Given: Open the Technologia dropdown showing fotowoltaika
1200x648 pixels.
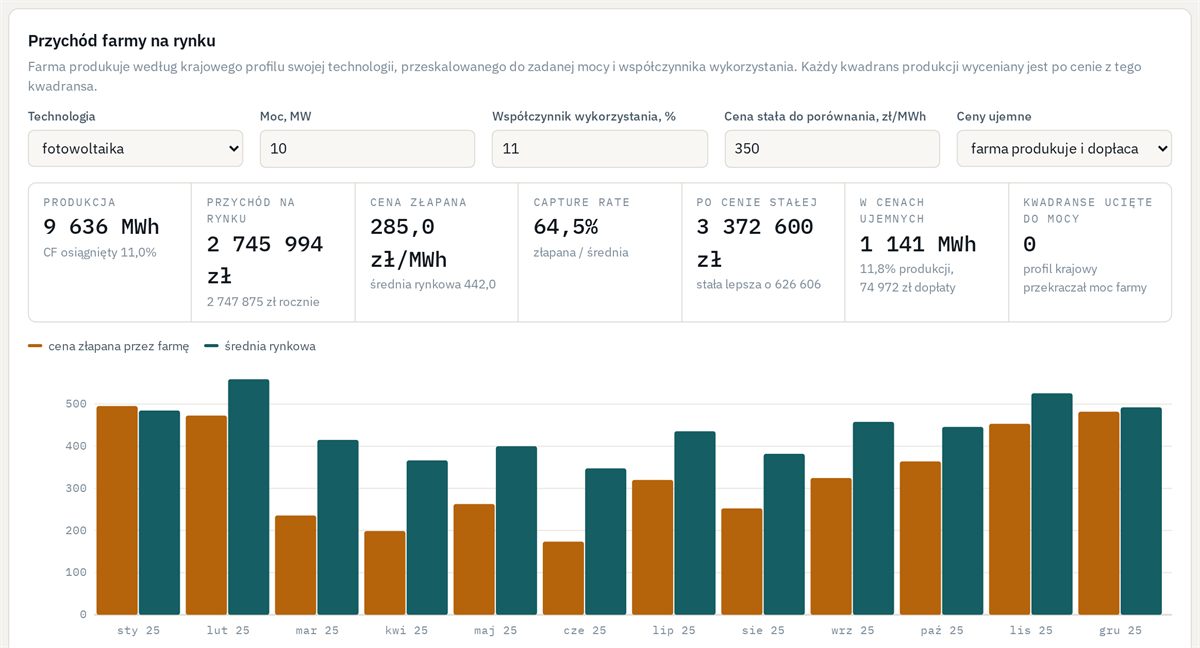Looking at the screenshot, I should point(135,148).
